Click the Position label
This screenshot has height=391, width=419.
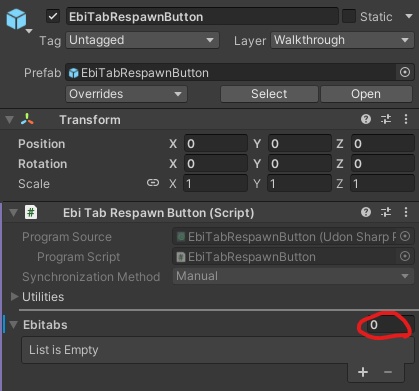pyautogui.click(x=42, y=144)
